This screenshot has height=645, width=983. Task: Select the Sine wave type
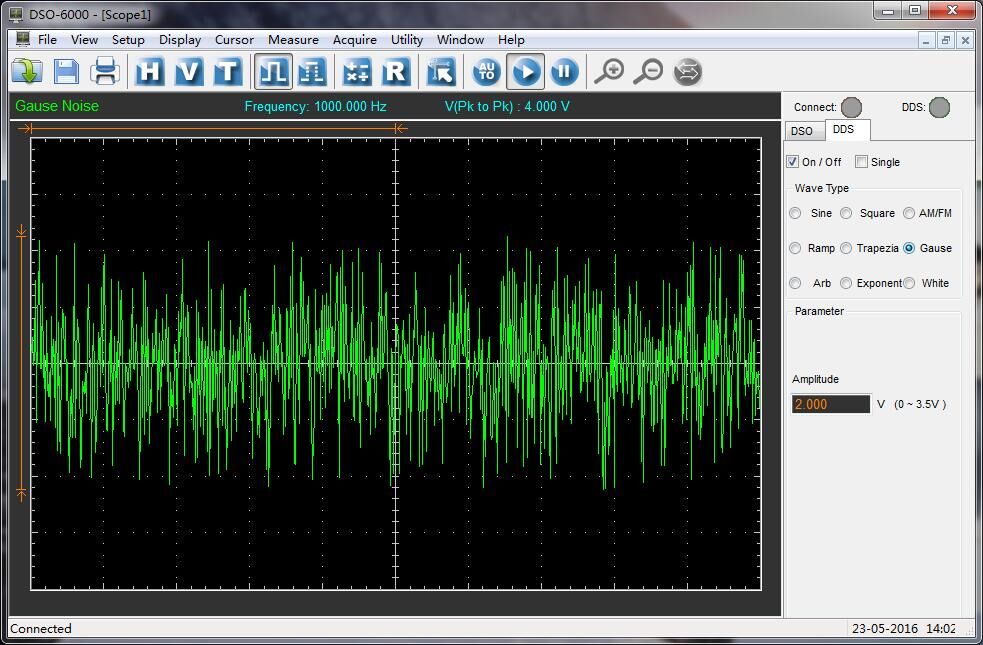[x=796, y=213]
